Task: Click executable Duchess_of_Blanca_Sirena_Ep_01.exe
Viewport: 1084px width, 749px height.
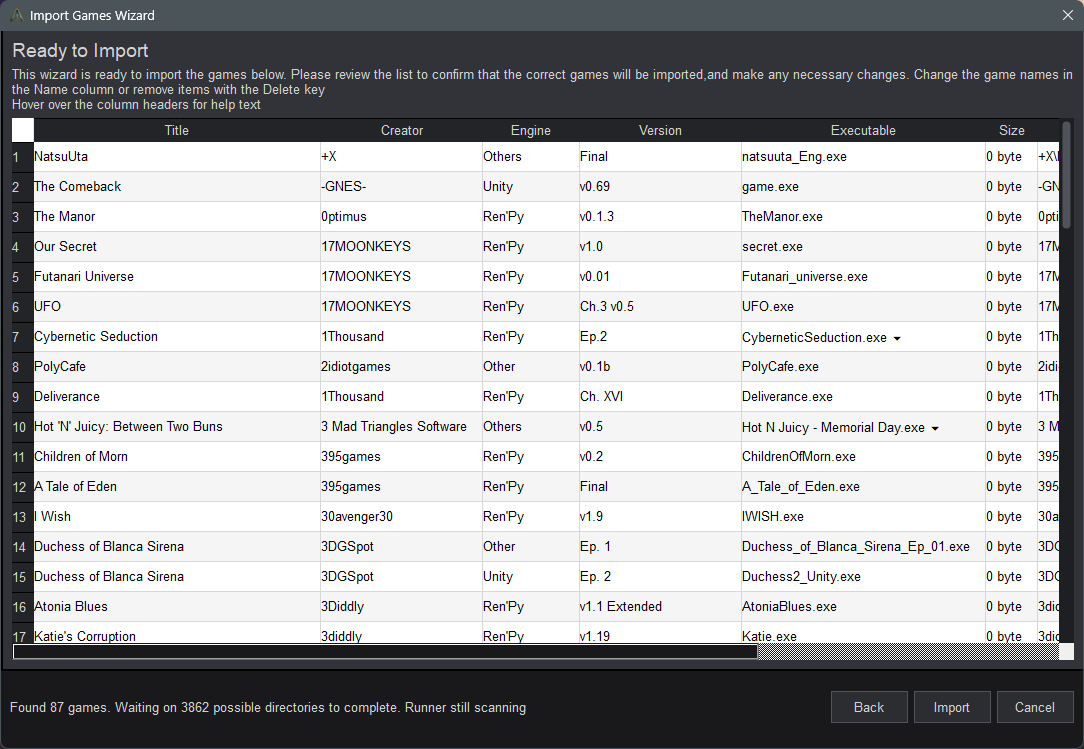Action: point(863,546)
